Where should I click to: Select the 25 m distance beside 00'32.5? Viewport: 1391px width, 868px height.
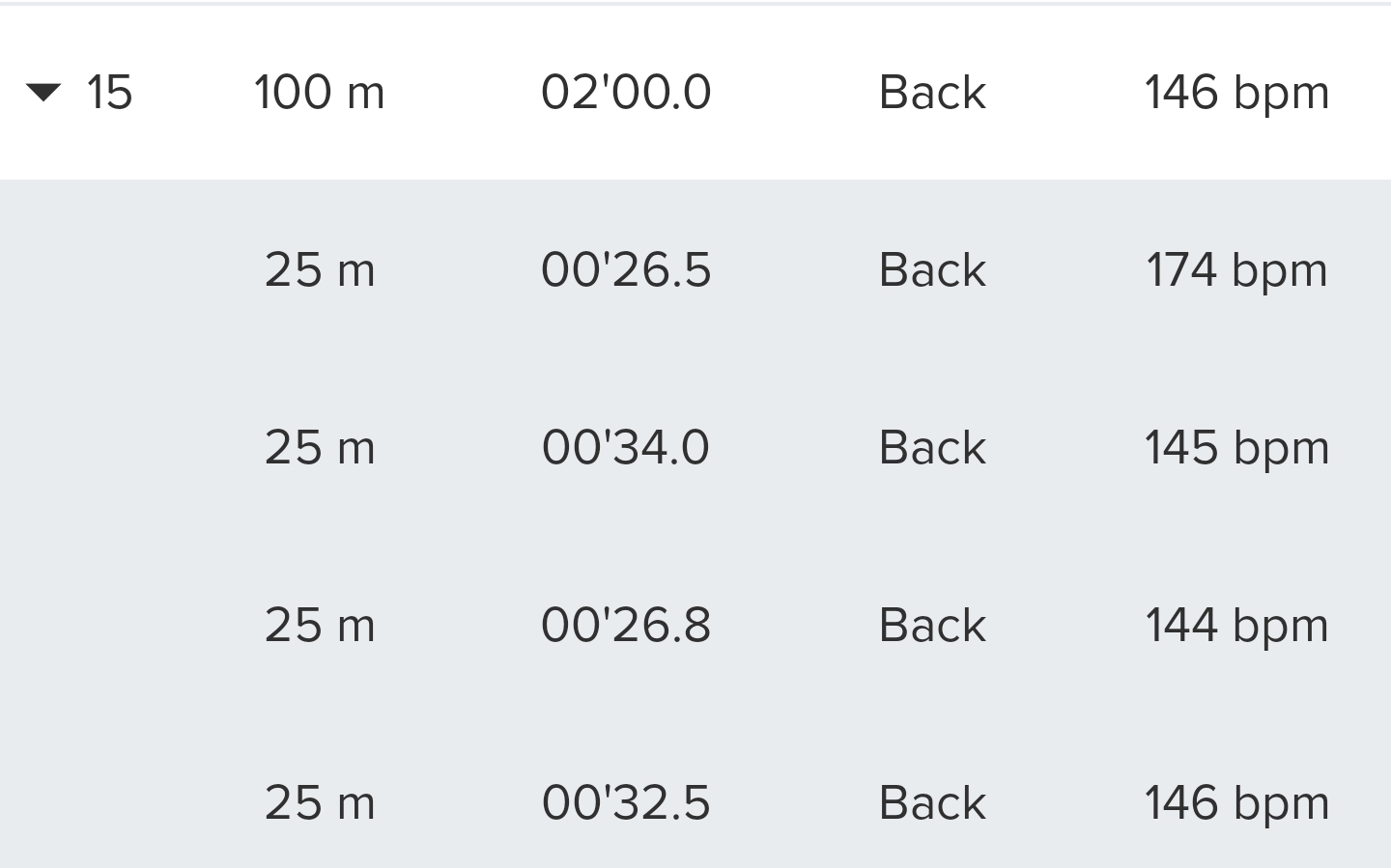click(x=320, y=802)
